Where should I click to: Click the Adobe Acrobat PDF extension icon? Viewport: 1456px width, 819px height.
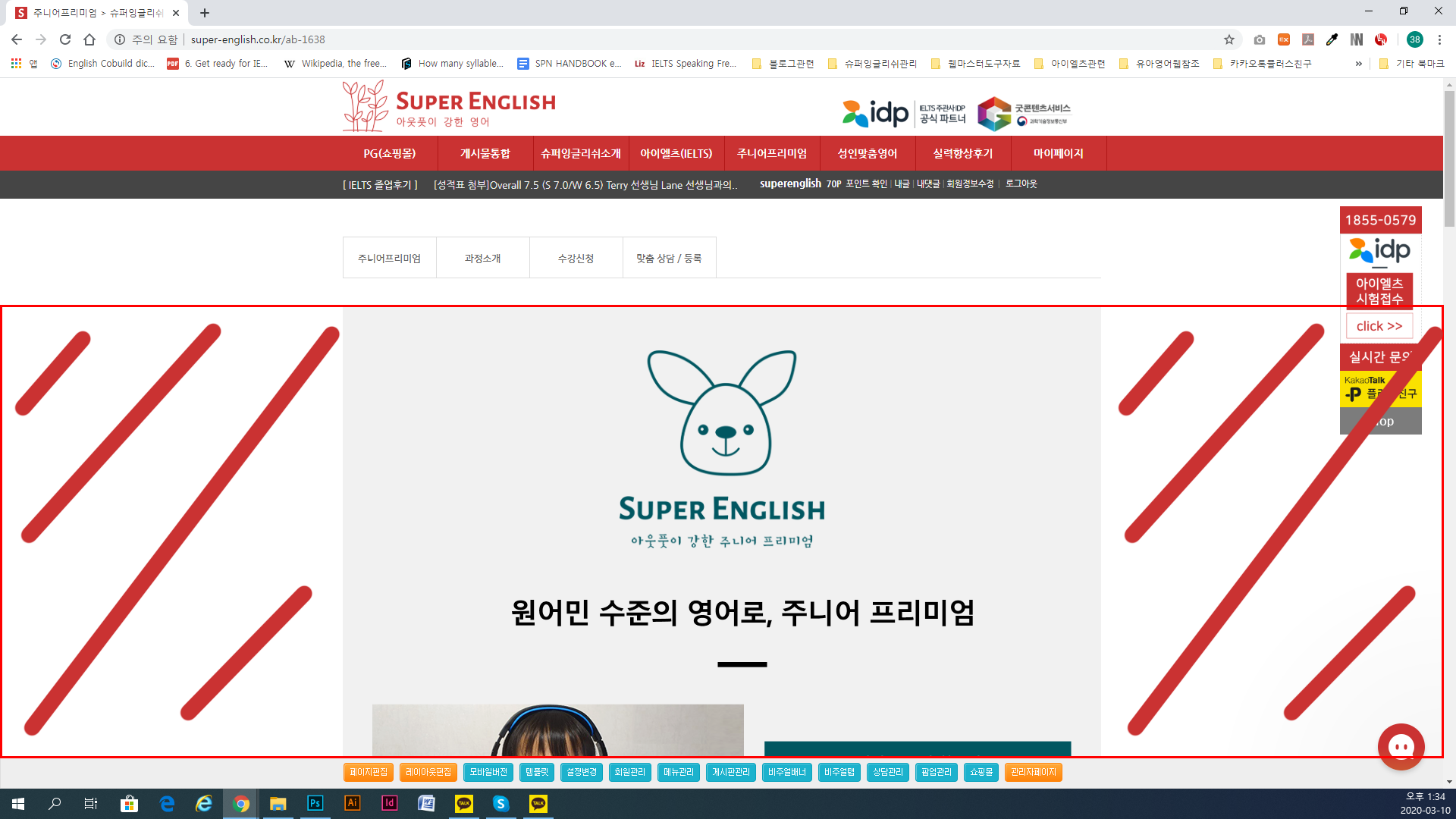pyautogui.click(x=1308, y=39)
